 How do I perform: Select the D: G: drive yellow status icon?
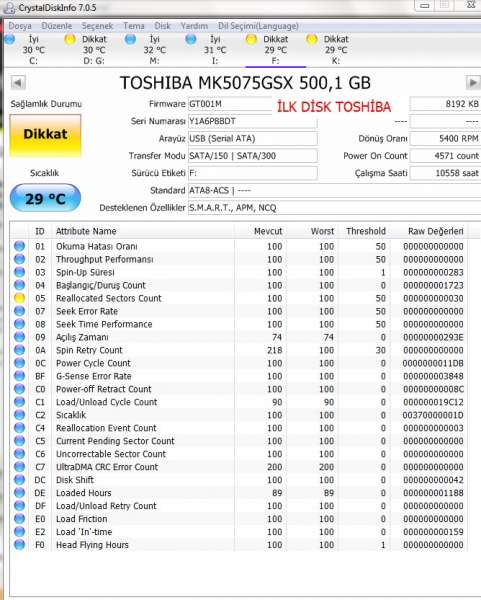(70, 39)
